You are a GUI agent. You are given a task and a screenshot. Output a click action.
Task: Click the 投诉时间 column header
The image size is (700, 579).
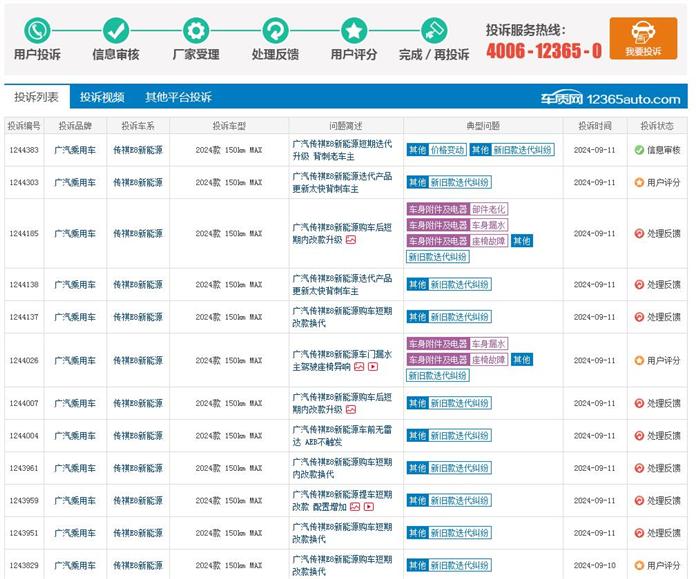pos(595,126)
